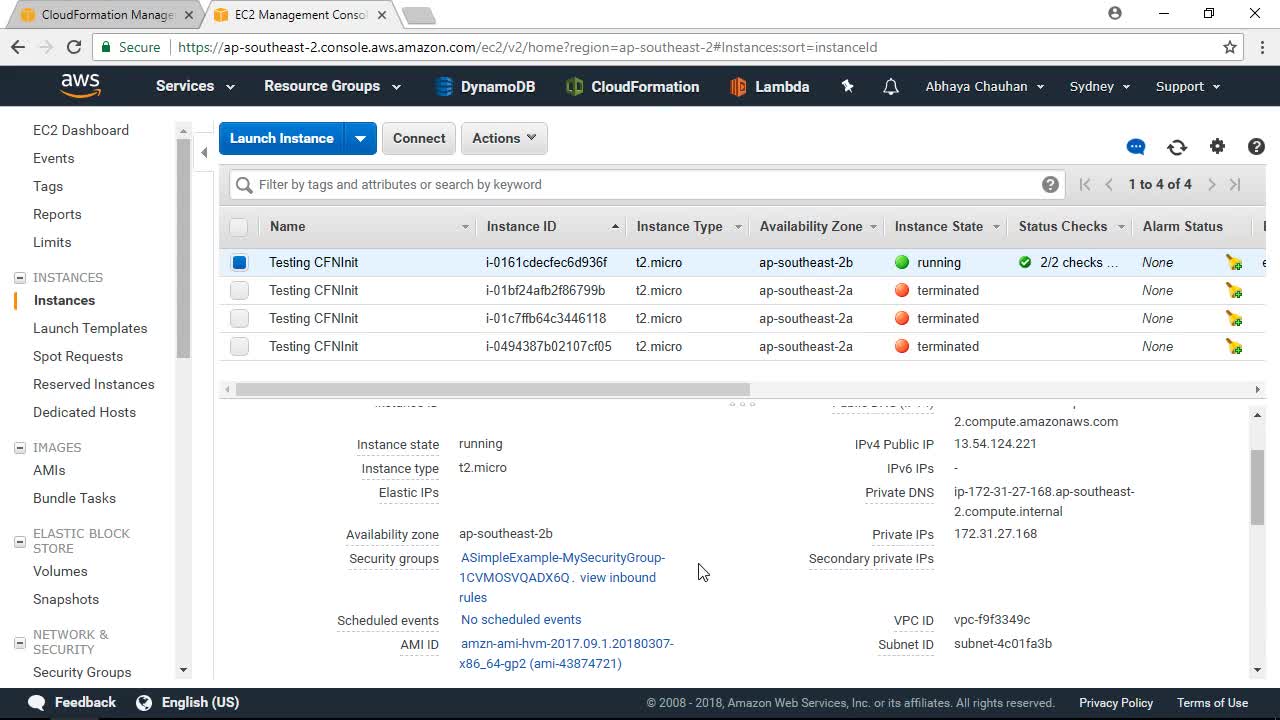Screen dimensions: 1280x720
Task: Open the Launch Instance dropdown arrow
Action: point(360,138)
